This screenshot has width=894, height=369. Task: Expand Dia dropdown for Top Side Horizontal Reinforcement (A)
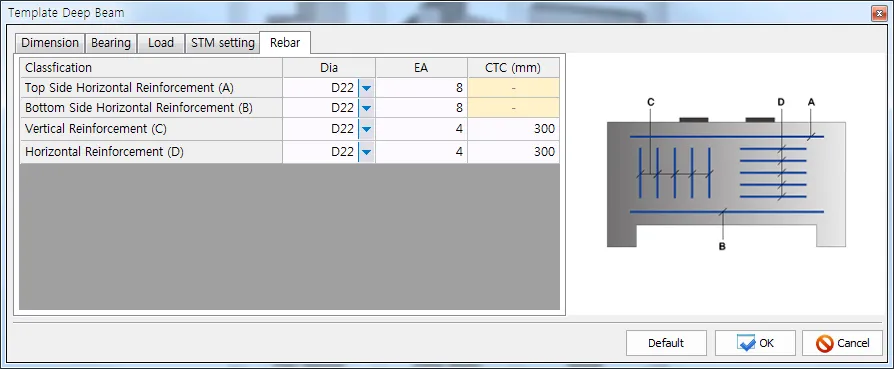[x=367, y=88]
